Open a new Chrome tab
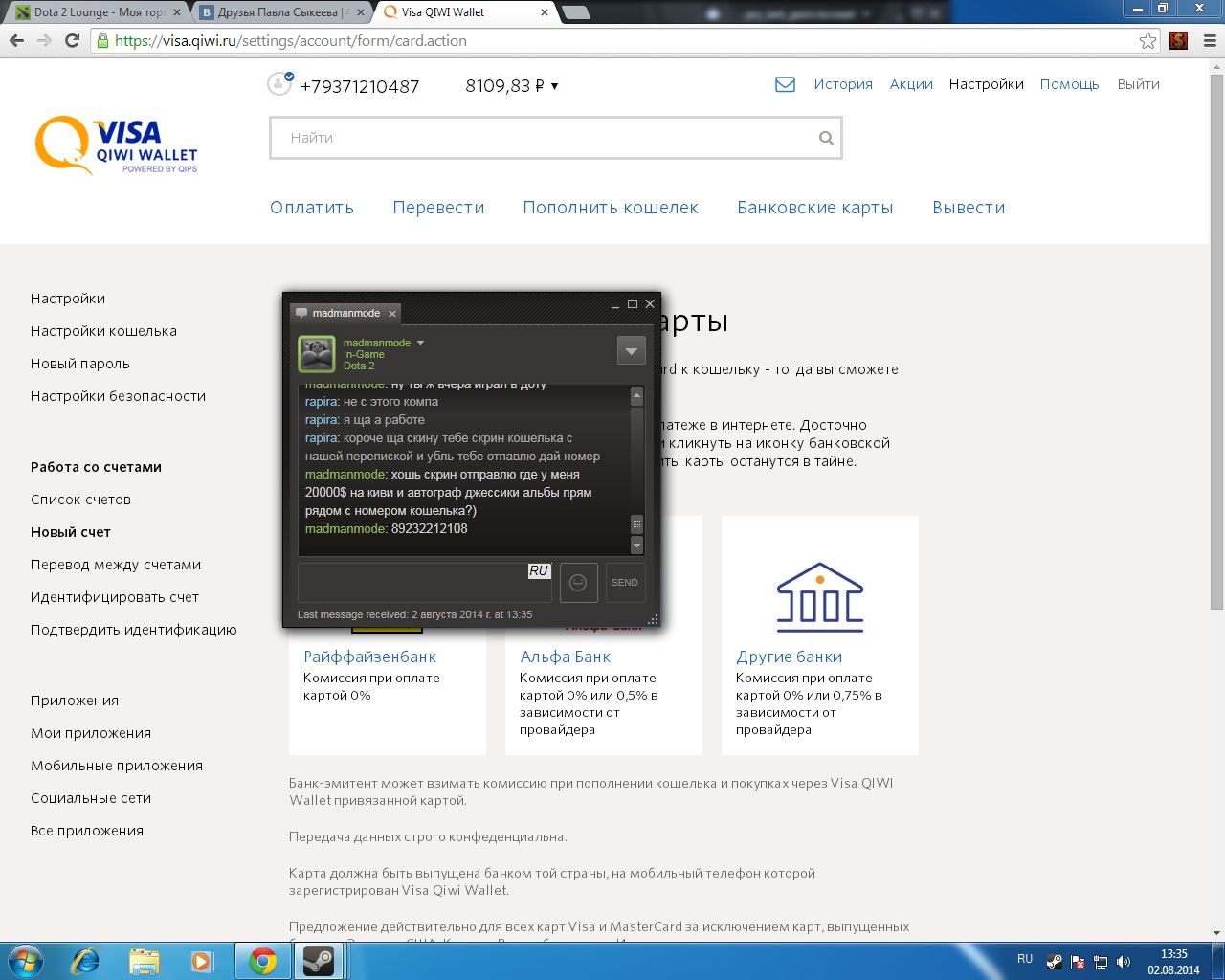The image size is (1225, 980). pos(575,12)
